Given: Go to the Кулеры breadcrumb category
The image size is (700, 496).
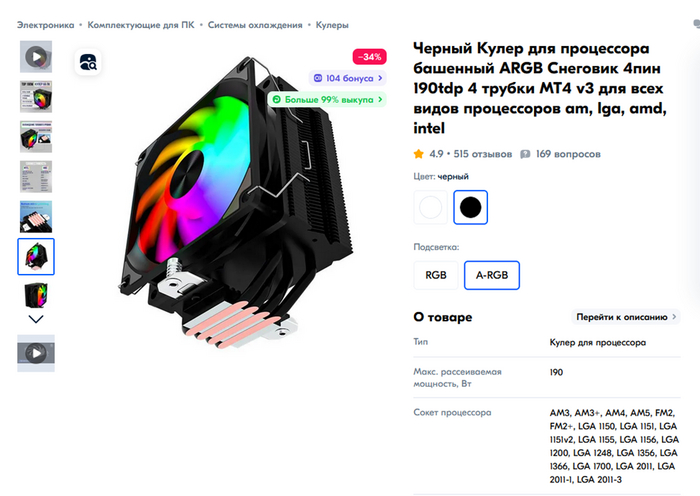Looking at the screenshot, I should [x=332, y=25].
